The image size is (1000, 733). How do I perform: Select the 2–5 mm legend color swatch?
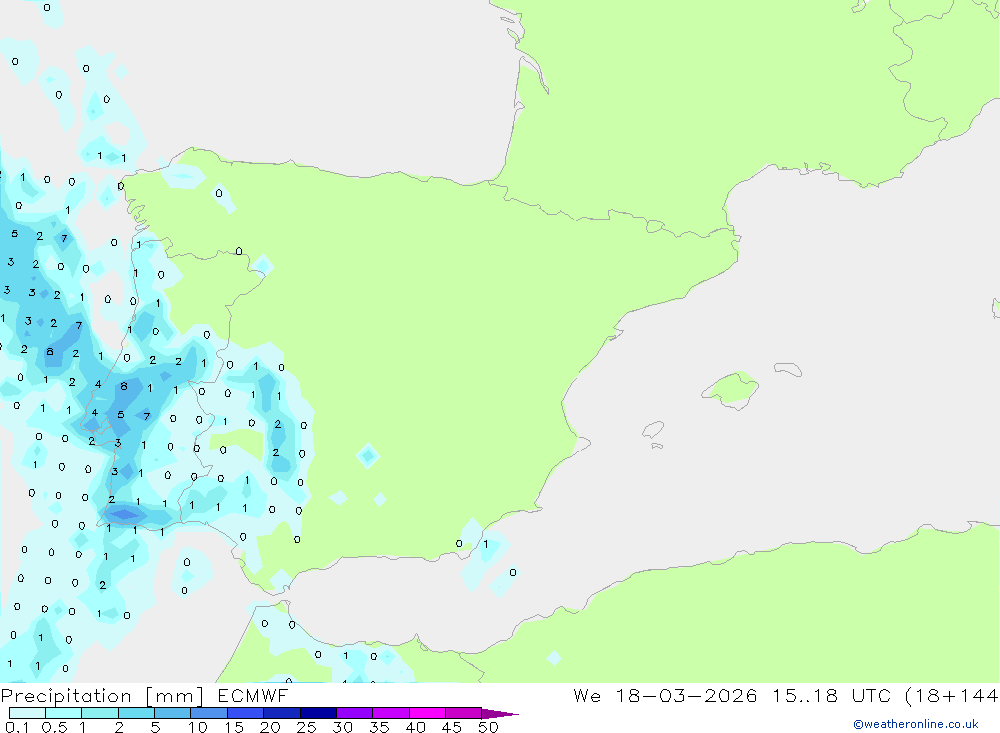pyautogui.click(x=136, y=713)
